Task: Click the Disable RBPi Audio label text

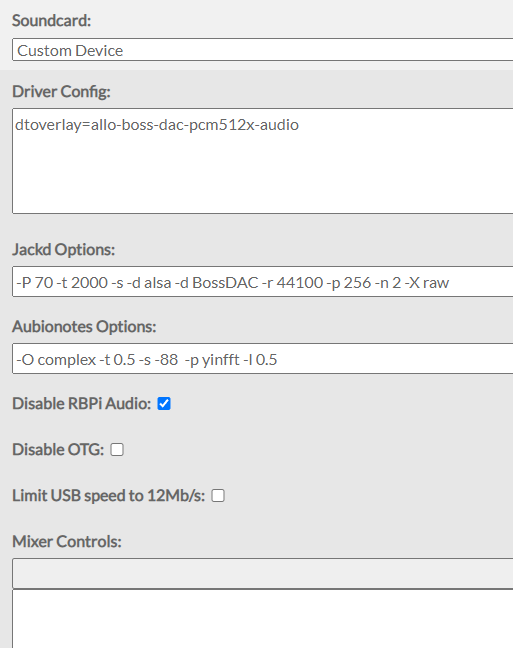Action: (x=81, y=404)
